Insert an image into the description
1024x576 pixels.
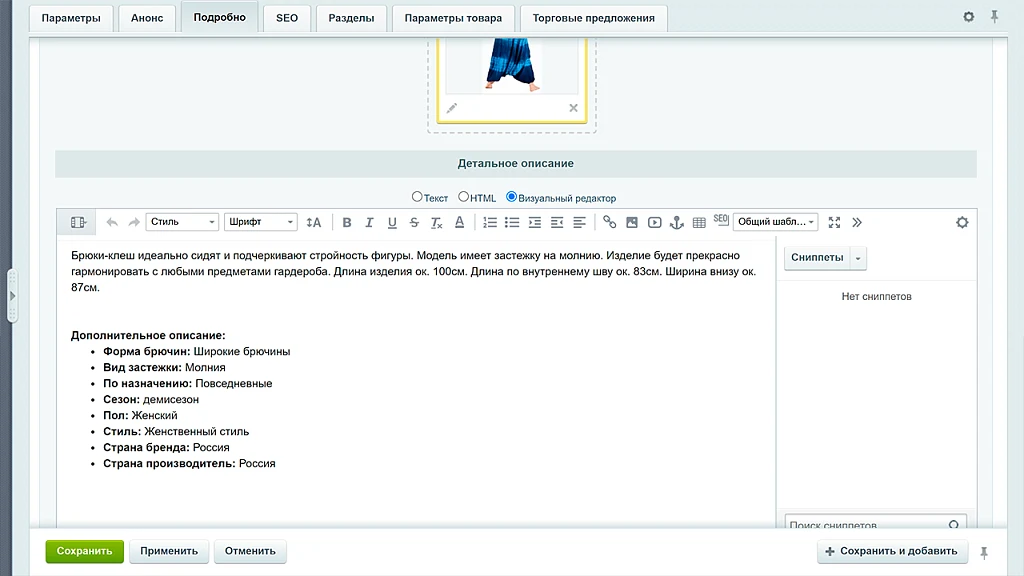632,223
